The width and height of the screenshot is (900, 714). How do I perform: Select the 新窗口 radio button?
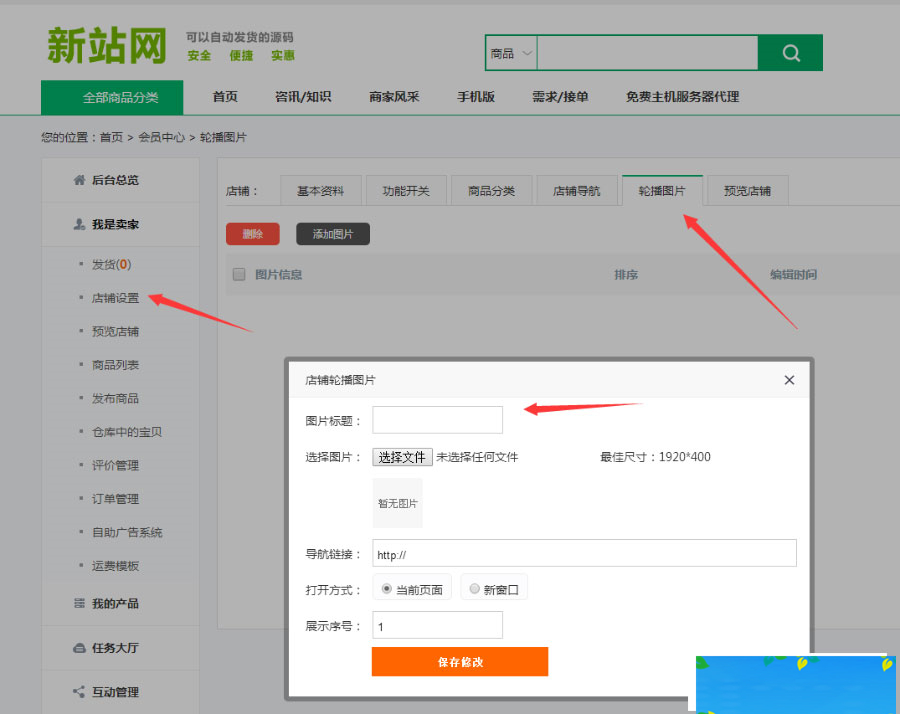[x=474, y=588]
